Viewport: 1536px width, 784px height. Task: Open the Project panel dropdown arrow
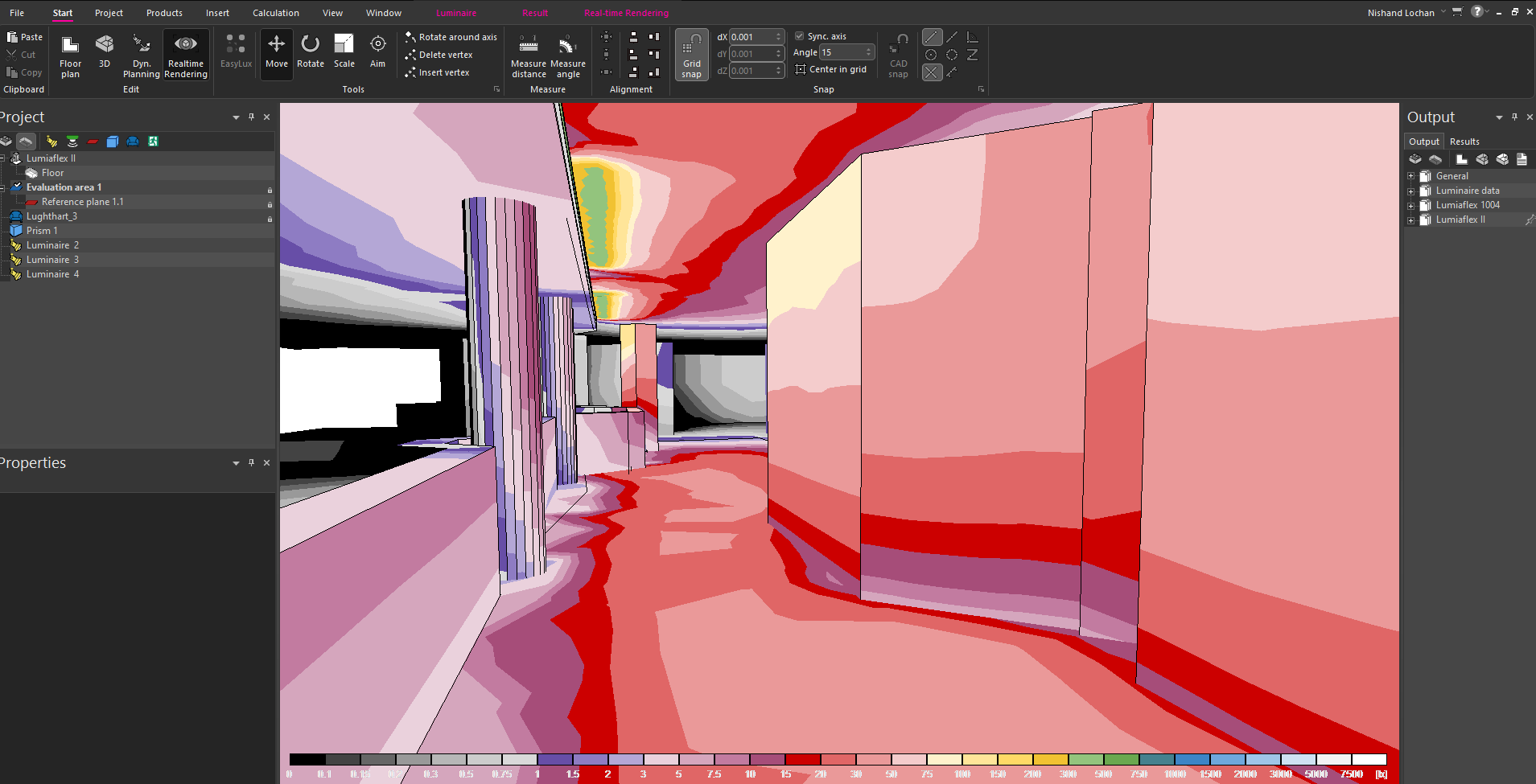tap(236, 117)
